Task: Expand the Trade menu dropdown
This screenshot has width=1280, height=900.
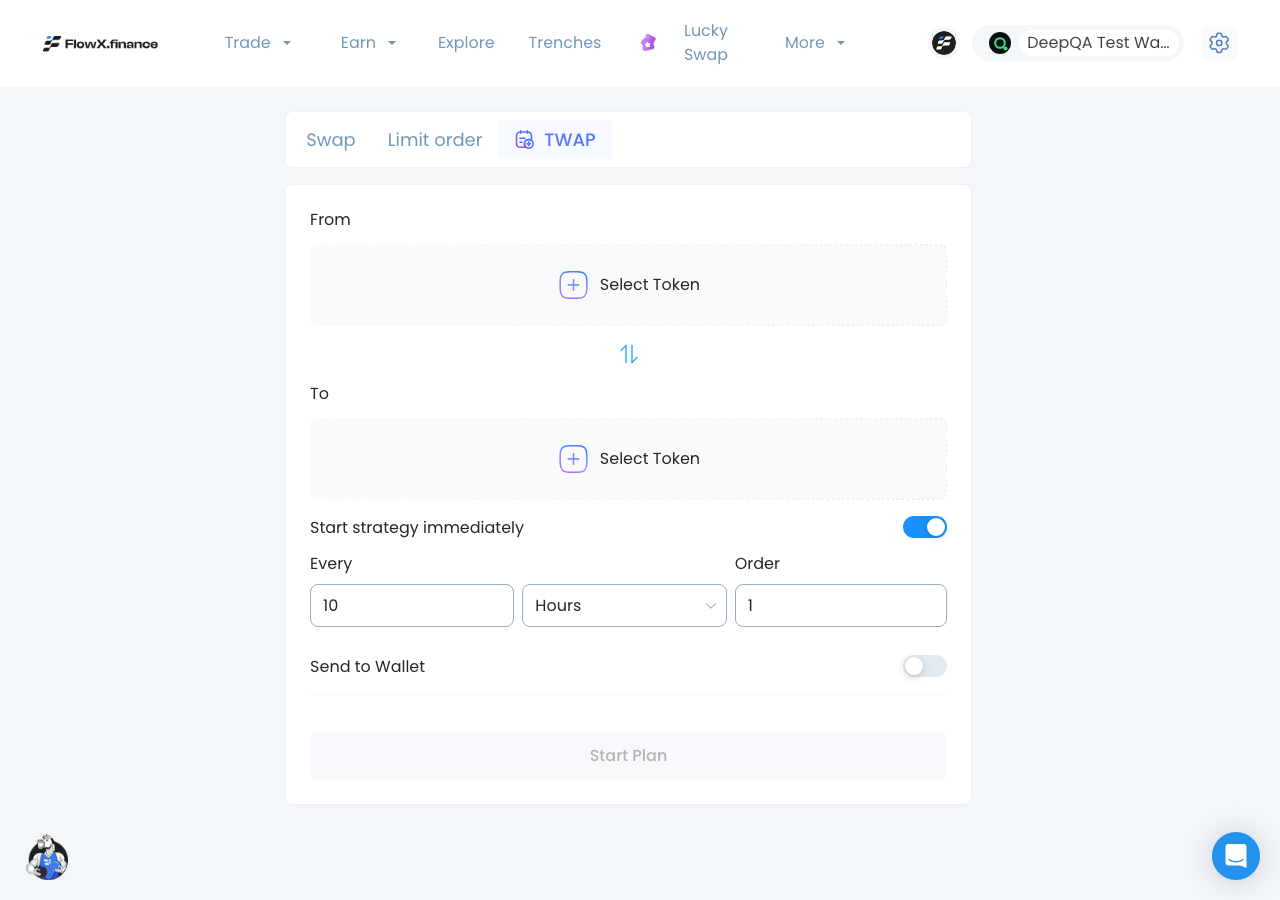Action: tap(258, 43)
